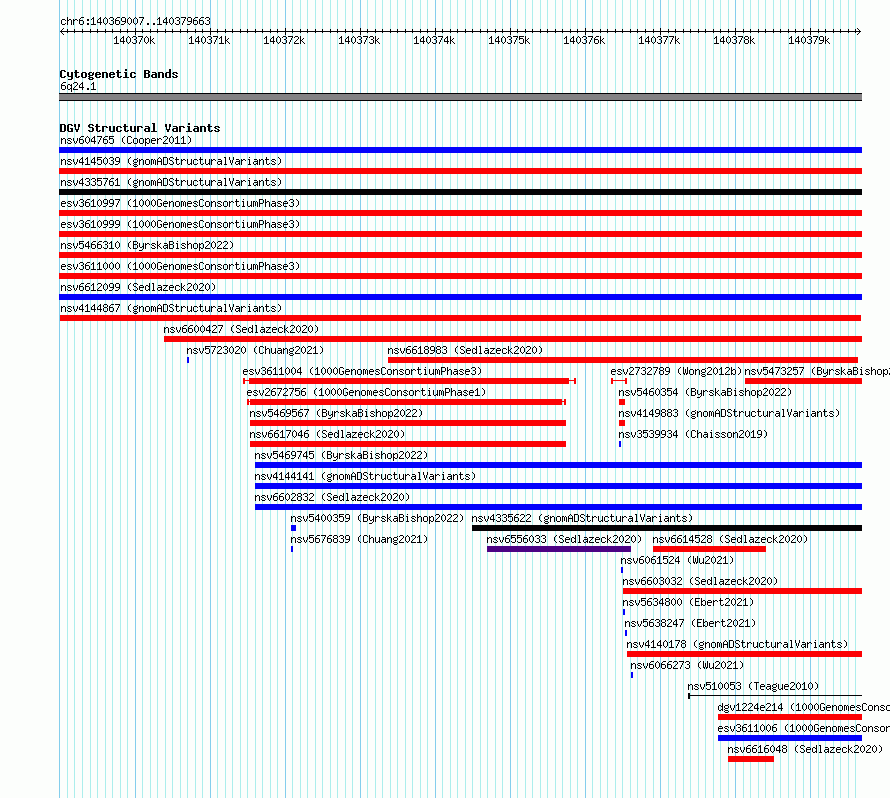The image size is (890, 798).
Task: Click esv3610999 variant label
Action: click(x=180, y=224)
